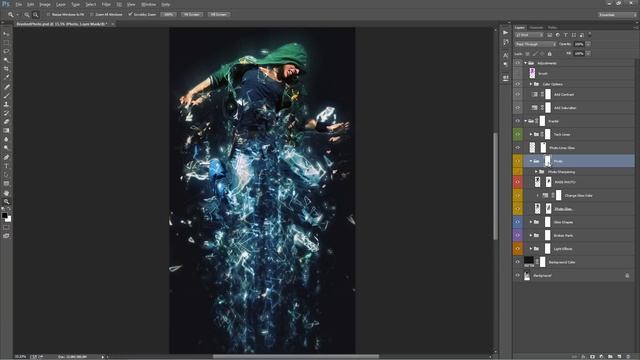Open Actions panel play icon
This screenshot has width=640, height=360.
[506, 33]
